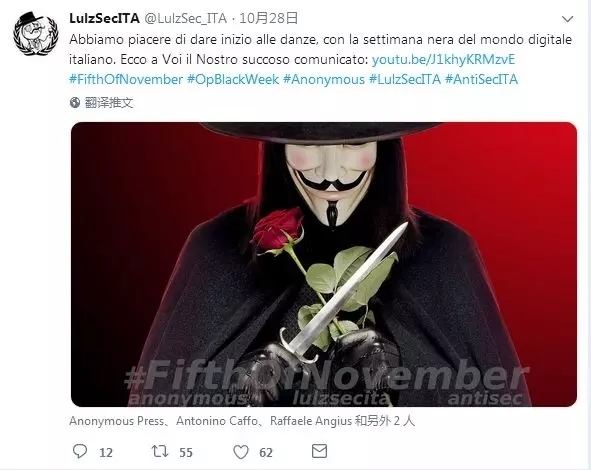Open the 10月28日 tweet timestamp
The width and height of the screenshot is (591, 470).
268,18
